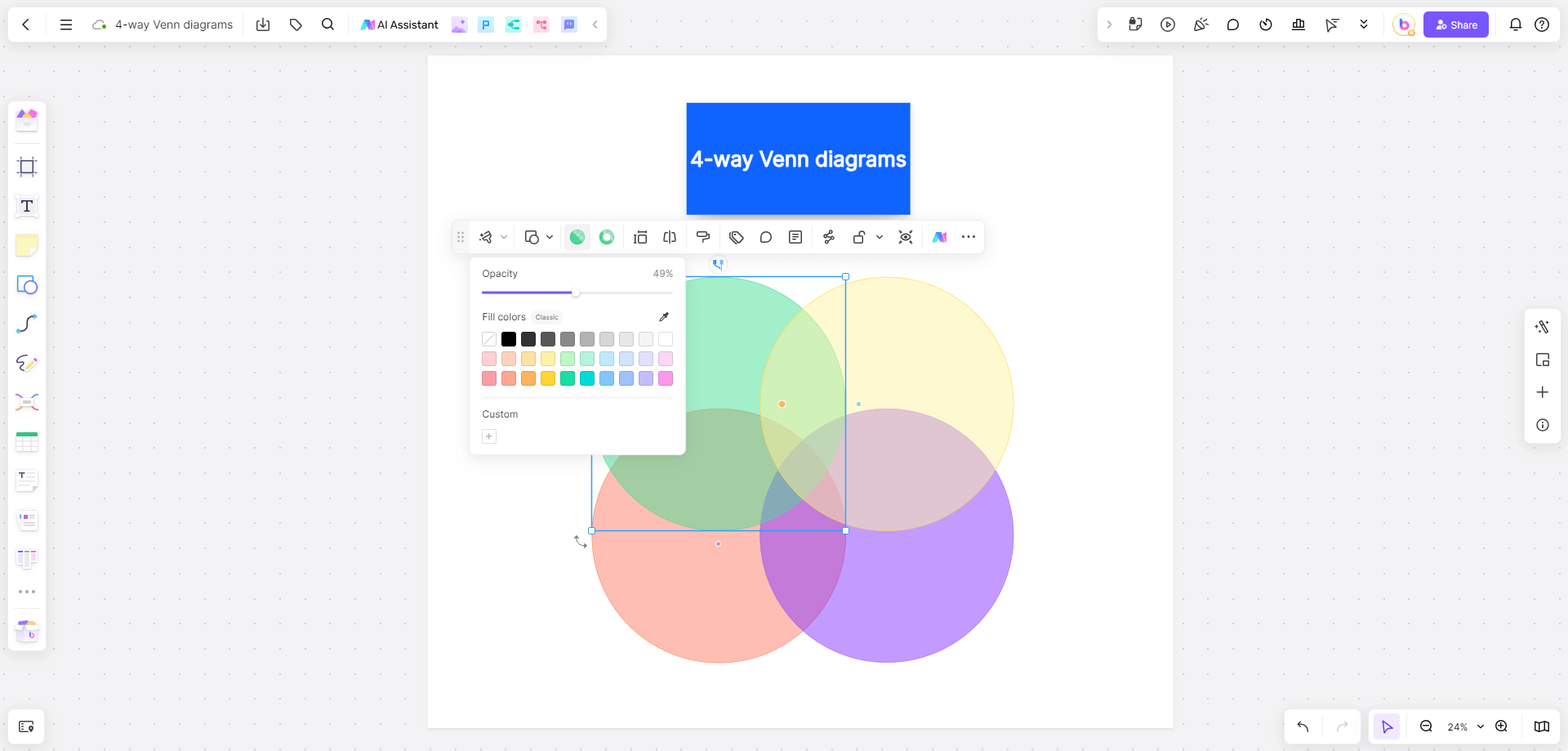The width and height of the screenshot is (1568, 751).
Task: Click the flip horizontally icon
Action: click(x=670, y=237)
